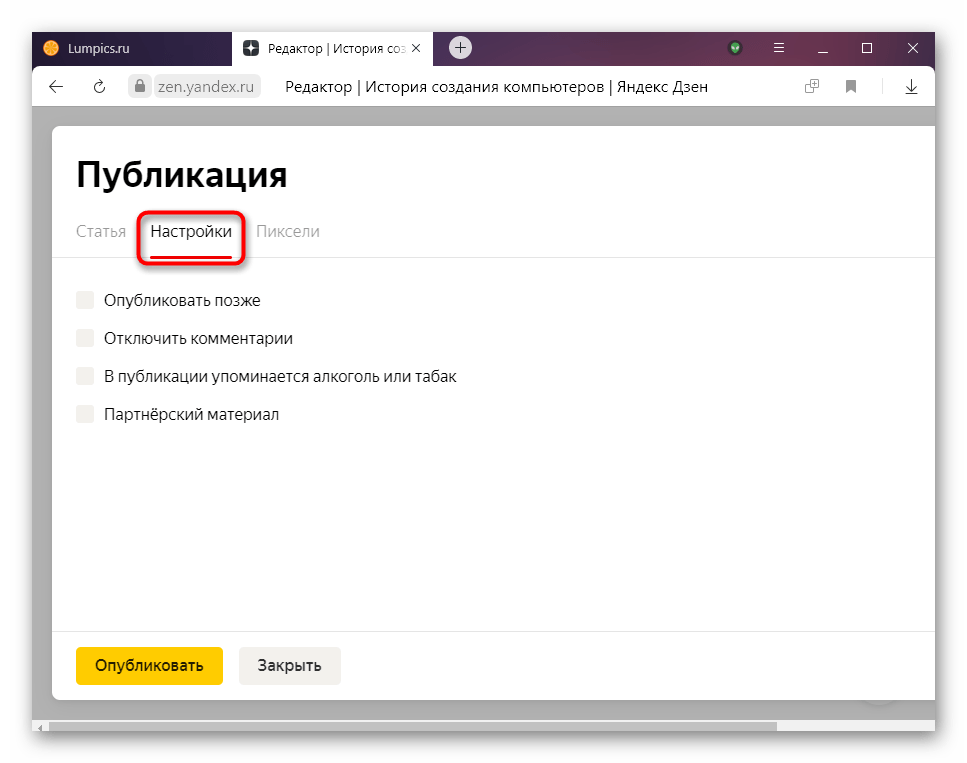Switch to the Lumpics.ru browser tab
This screenshot has height=763, width=967.
[131, 49]
